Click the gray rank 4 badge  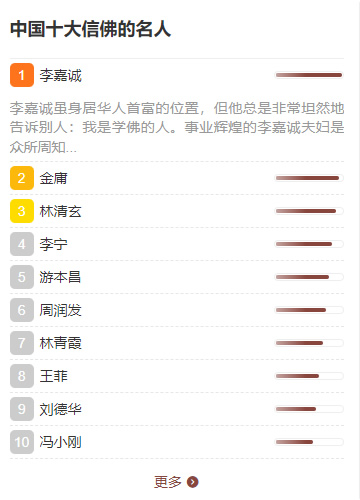tap(22, 244)
